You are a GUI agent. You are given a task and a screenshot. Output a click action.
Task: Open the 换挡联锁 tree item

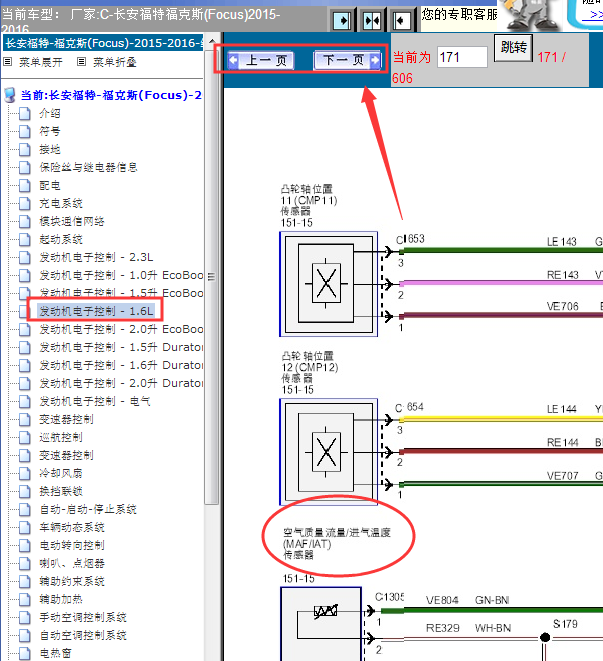click(61, 491)
